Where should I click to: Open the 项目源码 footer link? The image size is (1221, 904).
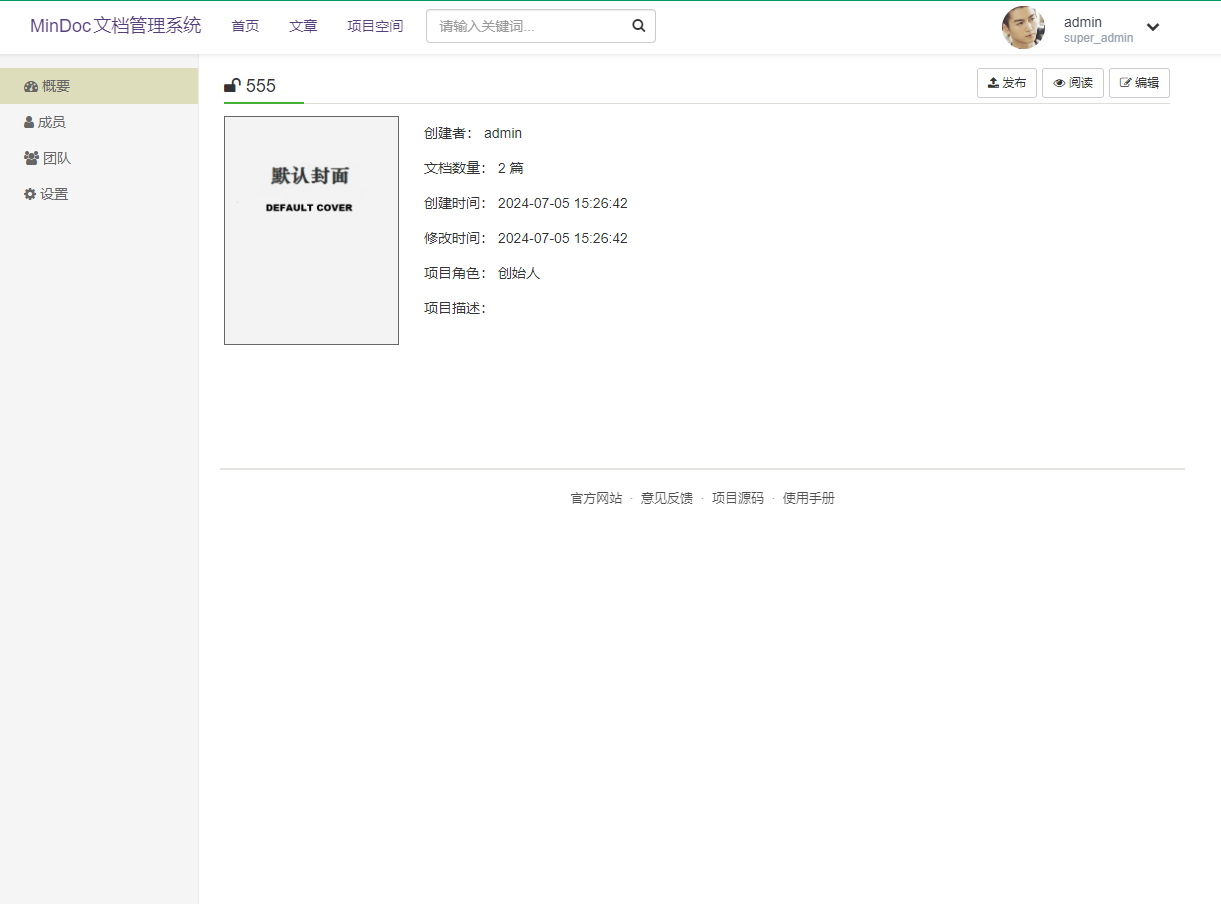[x=738, y=498]
